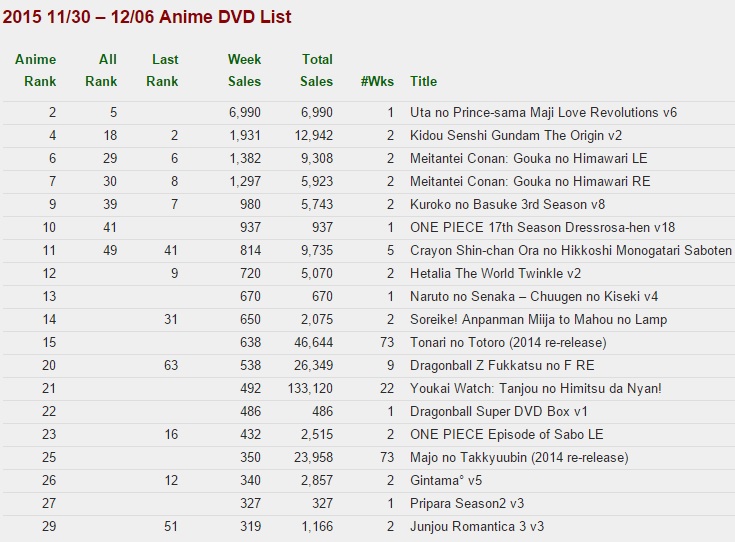Click the #Wks column header
The image size is (735, 542).
click(377, 82)
